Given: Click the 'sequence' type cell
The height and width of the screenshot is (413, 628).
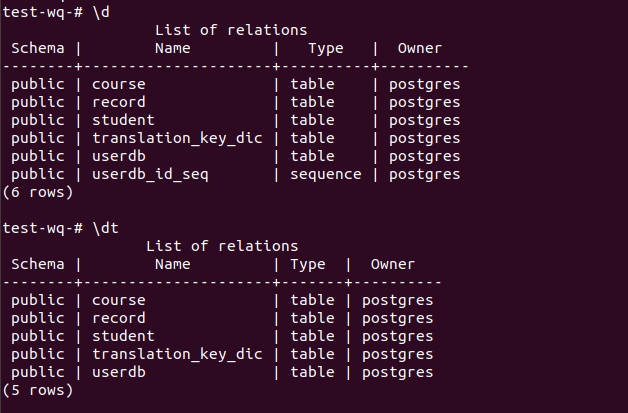Looking at the screenshot, I should click(x=326, y=175).
